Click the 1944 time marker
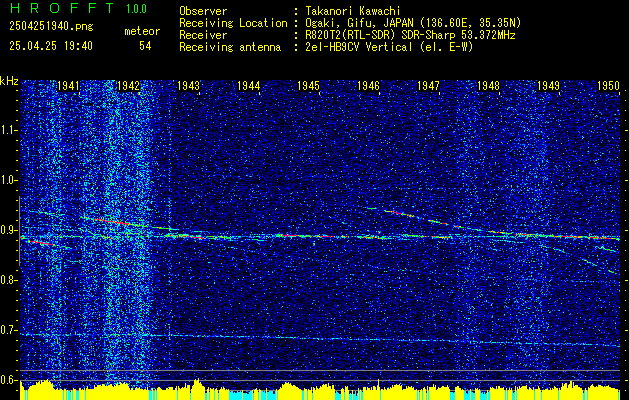This screenshot has height=400, width=629. pyautogui.click(x=248, y=86)
